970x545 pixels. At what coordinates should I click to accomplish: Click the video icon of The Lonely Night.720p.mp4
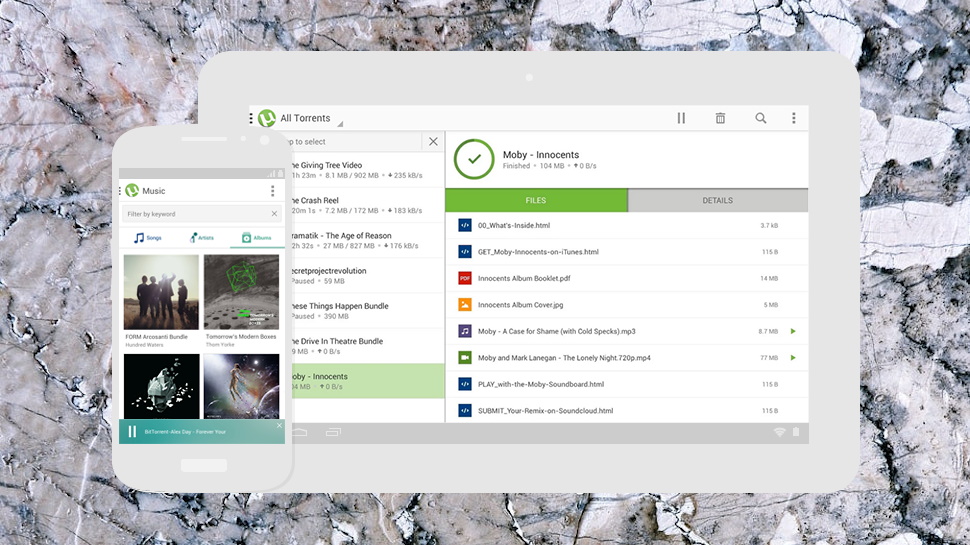click(465, 358)
